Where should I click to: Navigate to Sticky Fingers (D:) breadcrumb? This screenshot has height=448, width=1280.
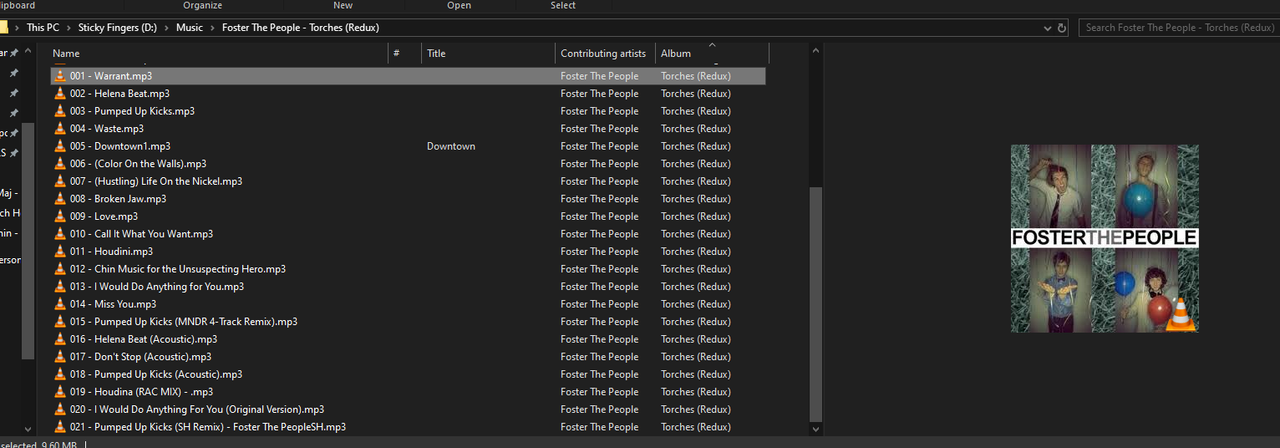pyautogui.click(x=119, y=28)
